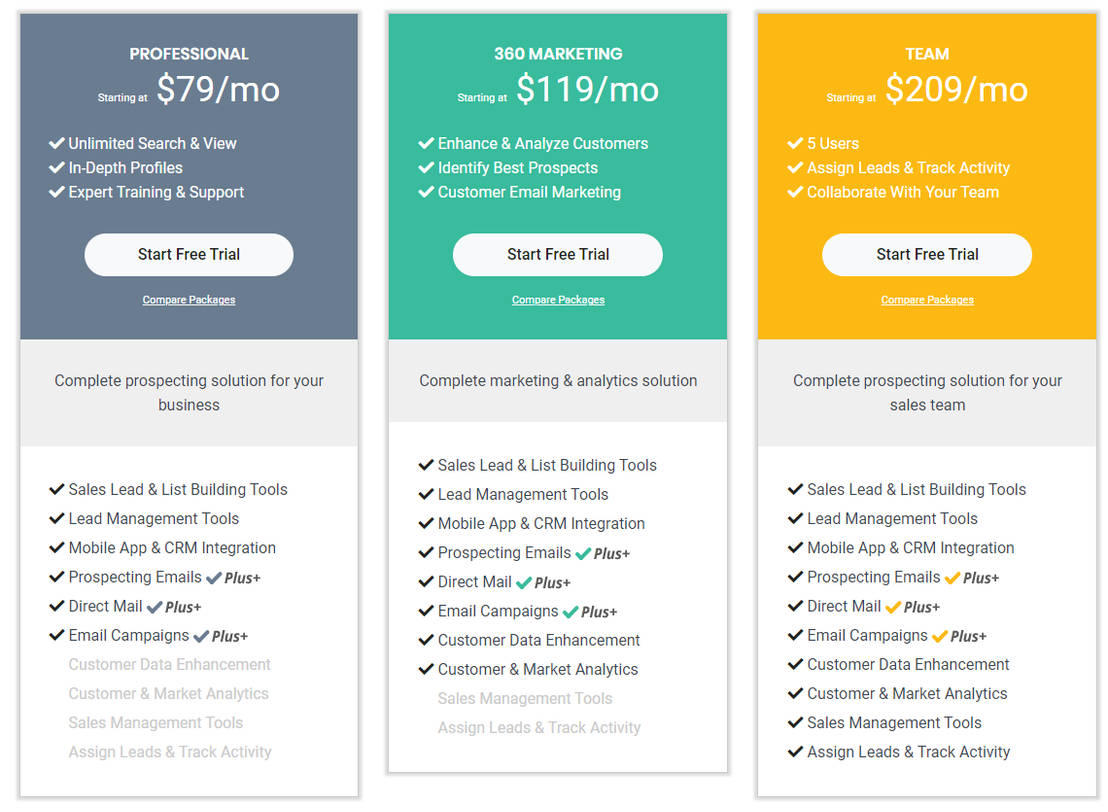Viewport: 1108px width, 812px height.
Task: Click gray Plus+ checkmark next to Direct Mail
Action: [x=154, y=607]
